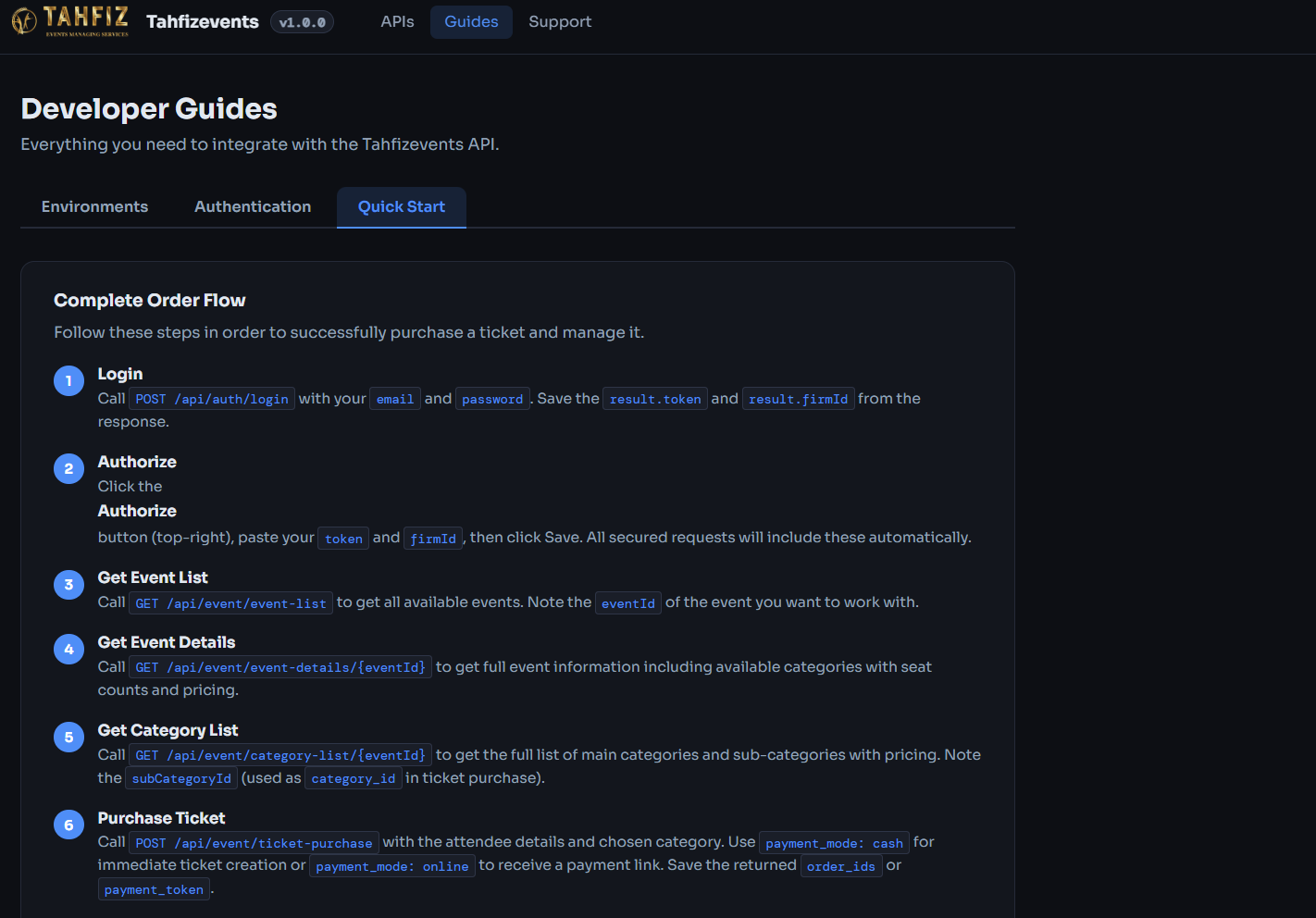Click the token code chip in step 2
Screen dimensions: 1316x918
[x=343, y=539]
